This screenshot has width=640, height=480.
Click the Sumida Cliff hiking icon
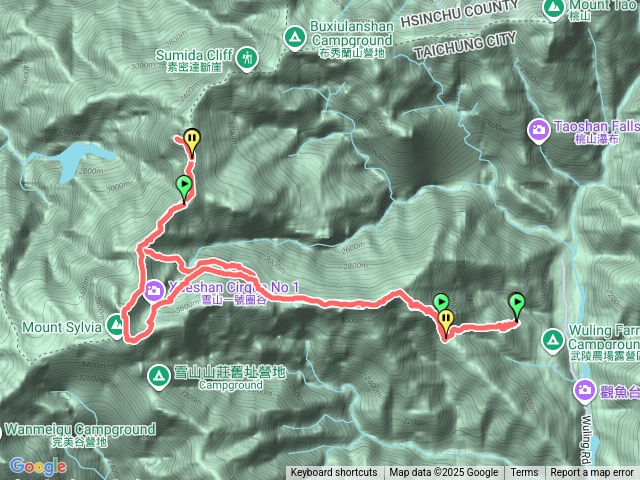[x=247, y=58]
